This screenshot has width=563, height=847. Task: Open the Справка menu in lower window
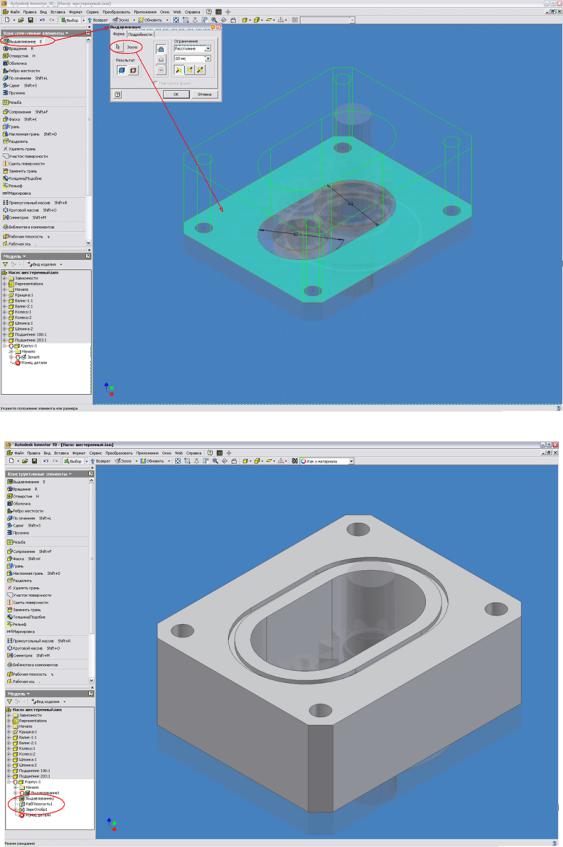click(193, 453)
